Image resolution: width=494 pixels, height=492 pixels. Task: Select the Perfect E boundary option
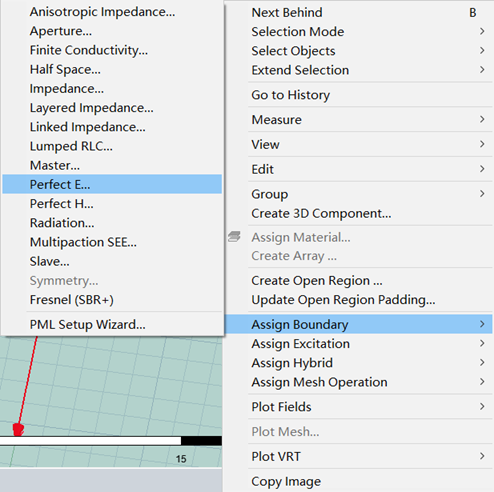click(112, 184)
